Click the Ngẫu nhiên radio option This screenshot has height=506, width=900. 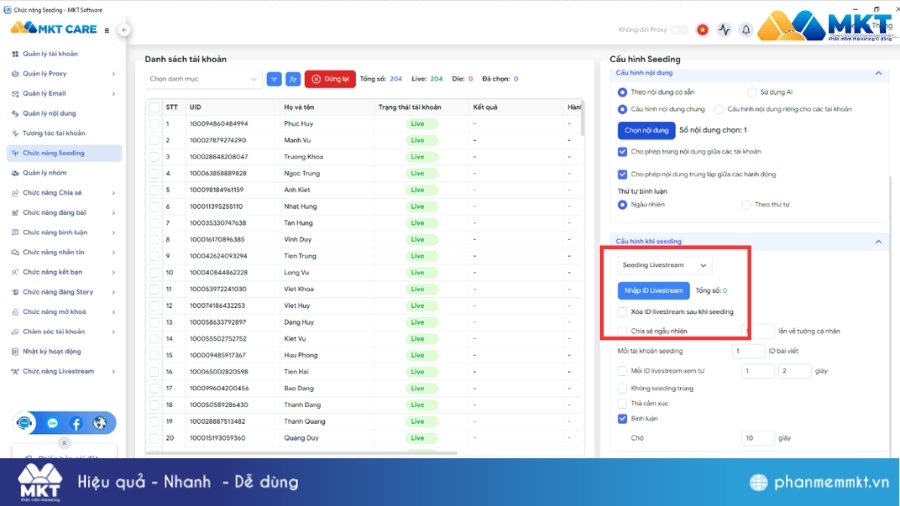coord(622,205)
